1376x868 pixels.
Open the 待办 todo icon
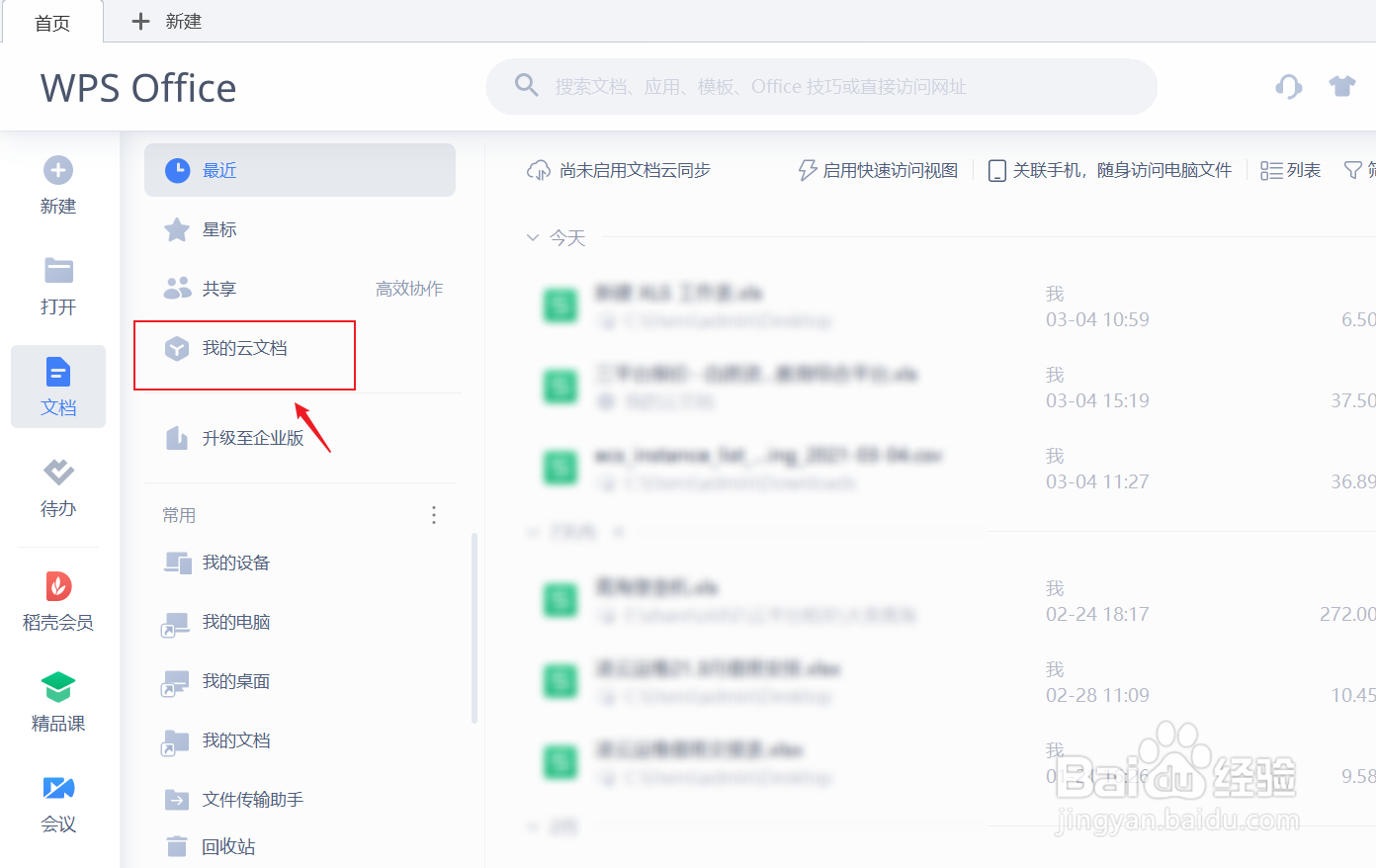tap(58, 472)
